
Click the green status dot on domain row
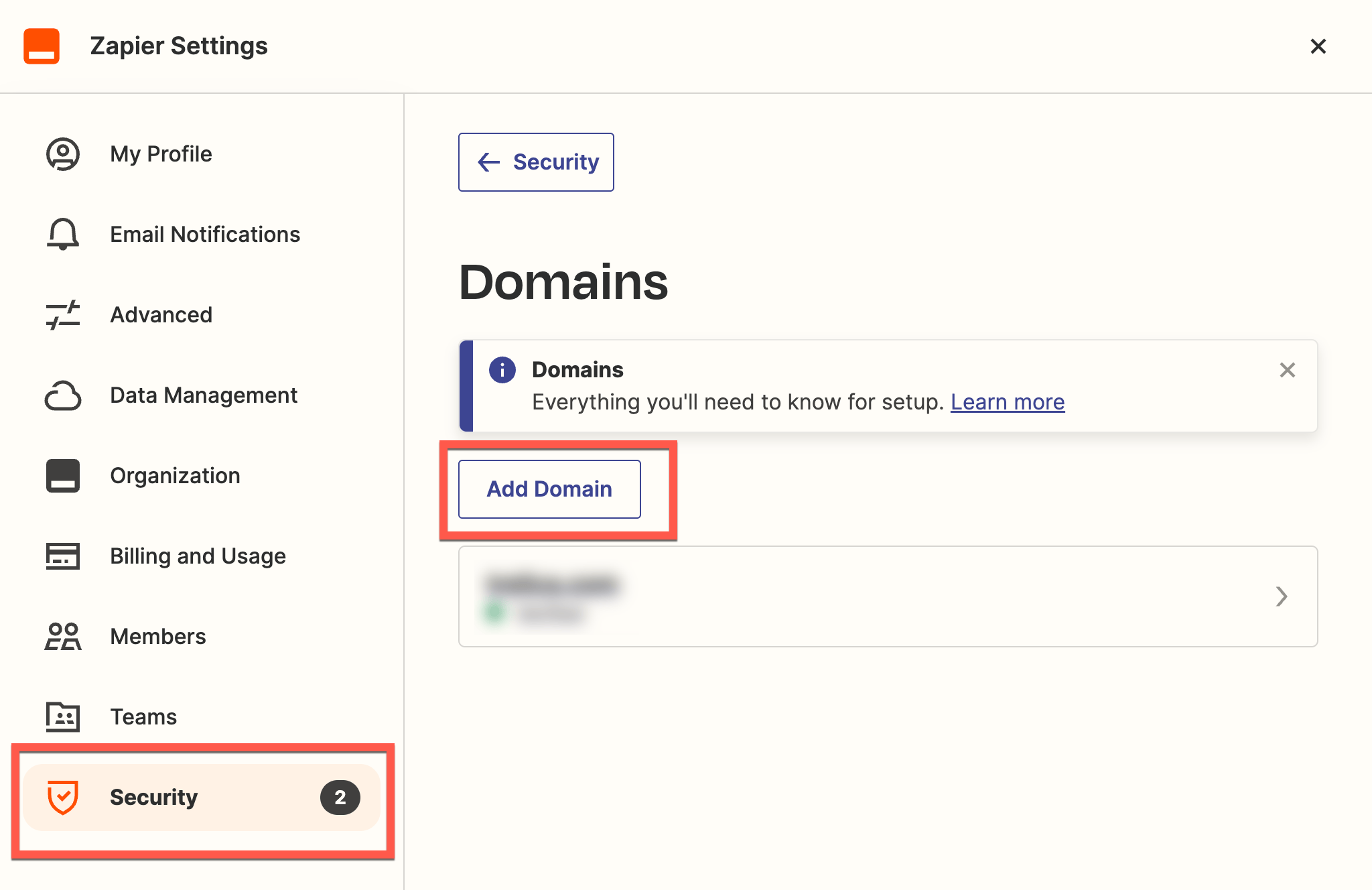495,612
